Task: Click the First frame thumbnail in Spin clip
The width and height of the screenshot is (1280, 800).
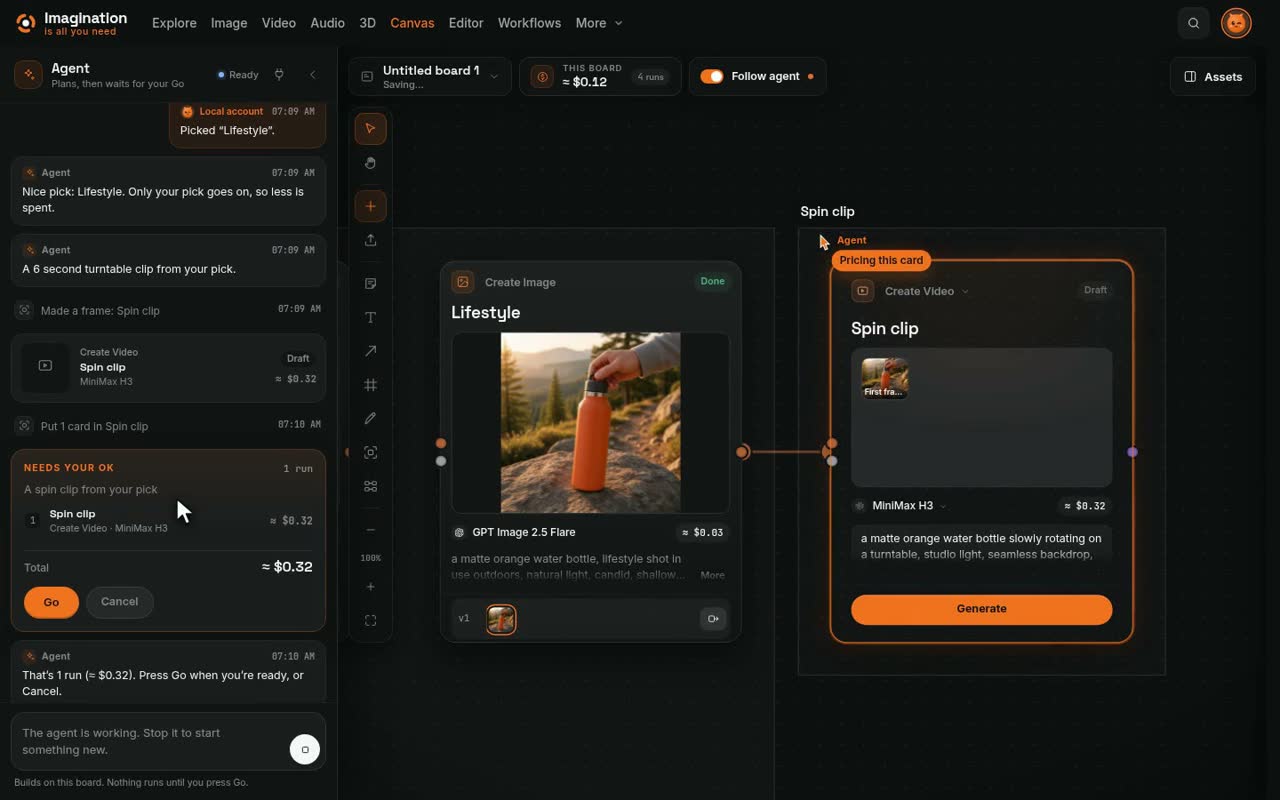Action: pos(885,378)
